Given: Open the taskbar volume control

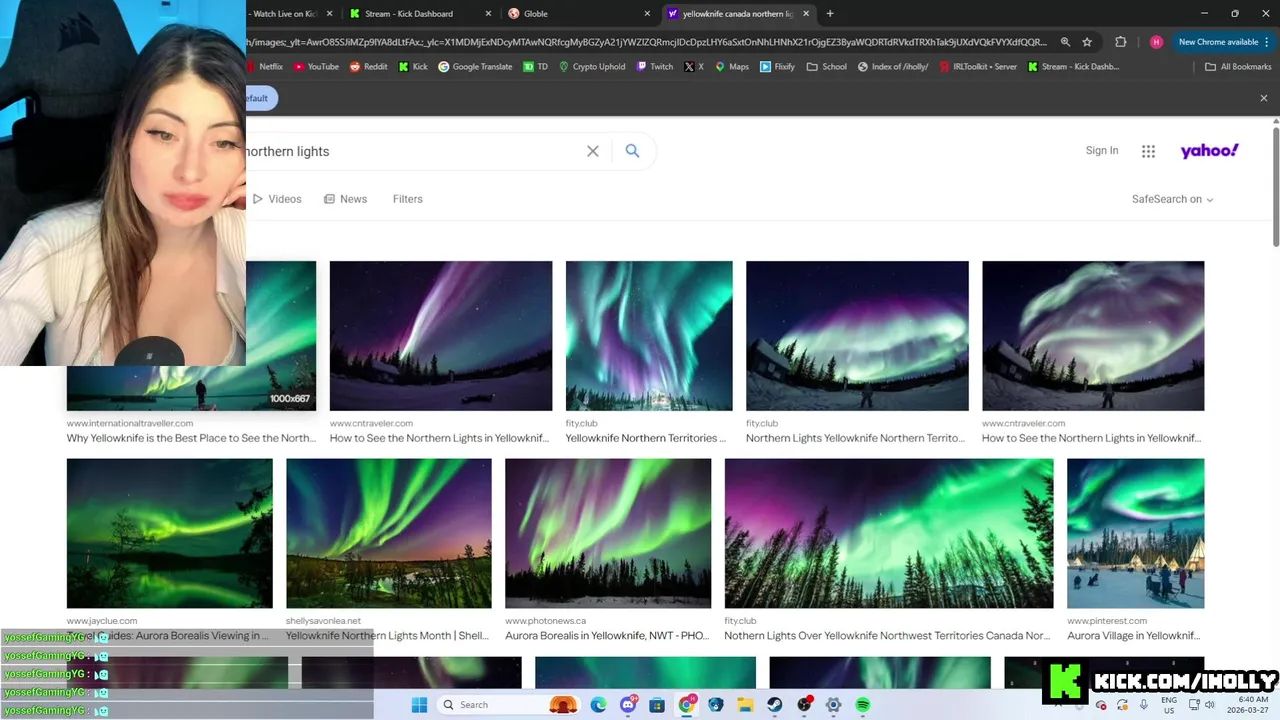Looking at the screenshot, I should [1209, 705].
